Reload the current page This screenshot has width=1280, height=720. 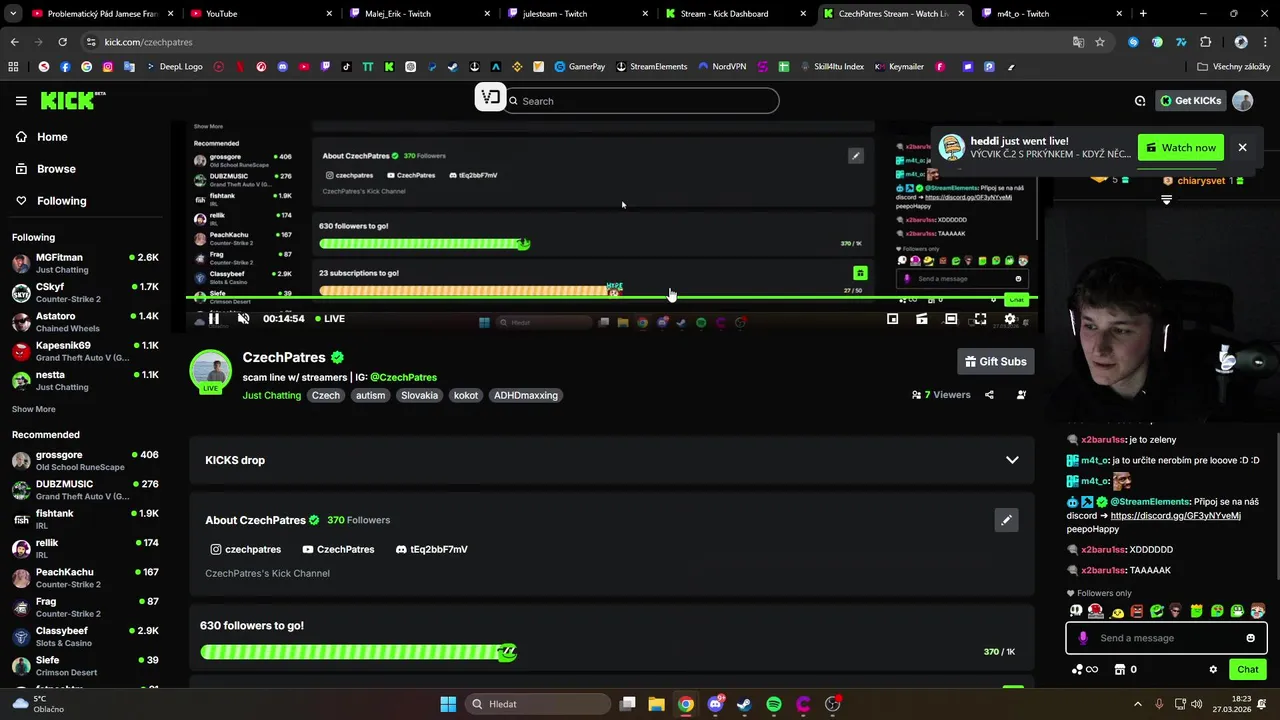click(x=62, y=42)
